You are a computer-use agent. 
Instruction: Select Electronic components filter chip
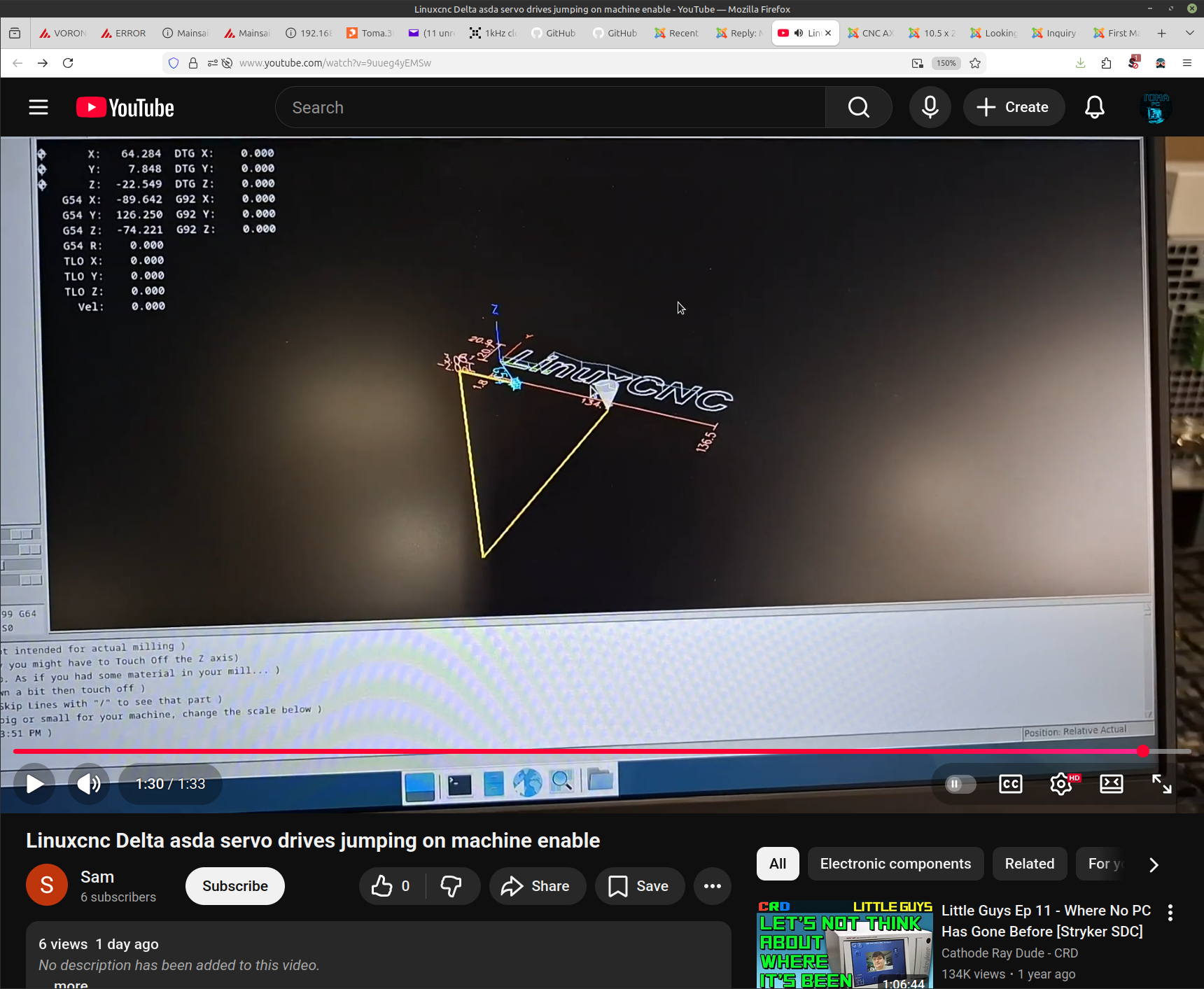(x=895, y=864)
